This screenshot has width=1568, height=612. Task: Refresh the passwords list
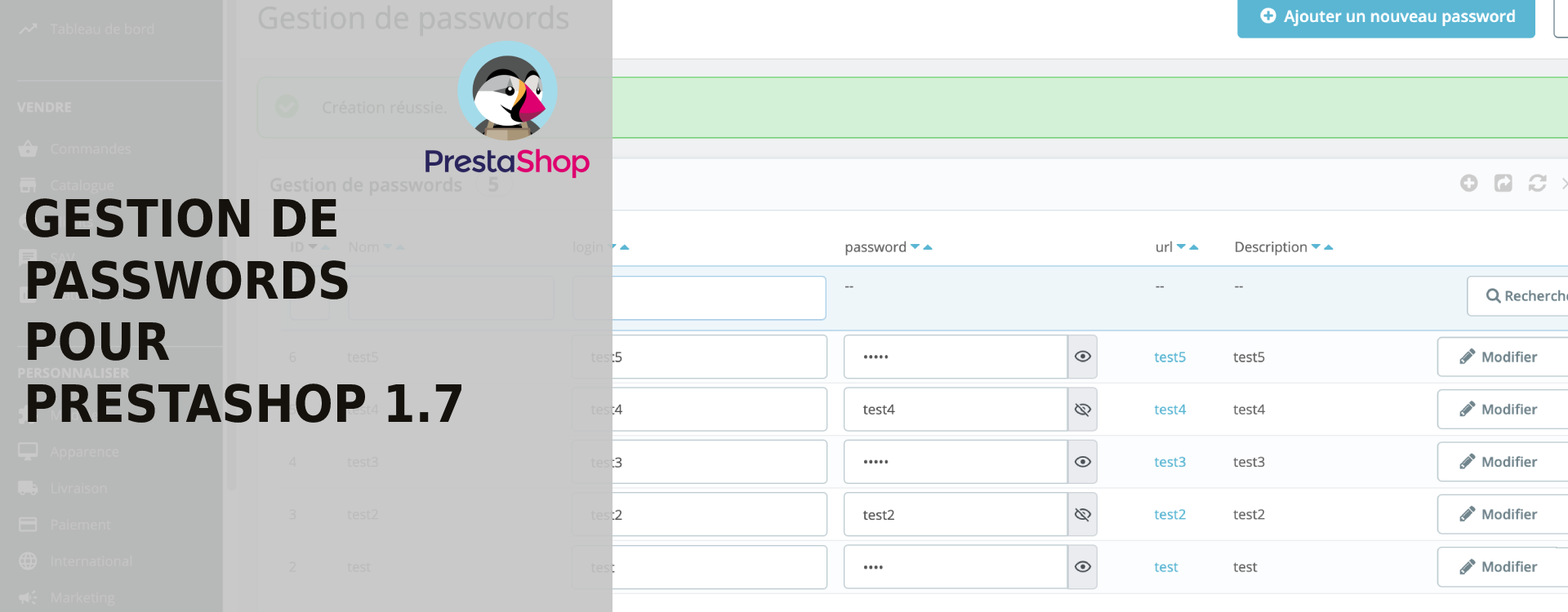pos(1538,183)
